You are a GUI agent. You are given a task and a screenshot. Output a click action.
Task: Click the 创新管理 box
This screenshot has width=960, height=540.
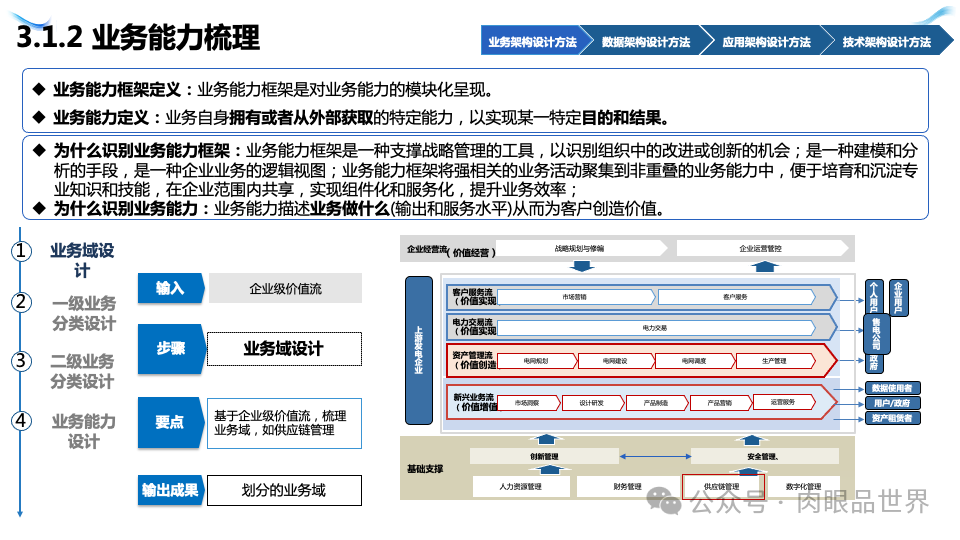(544, 456)
